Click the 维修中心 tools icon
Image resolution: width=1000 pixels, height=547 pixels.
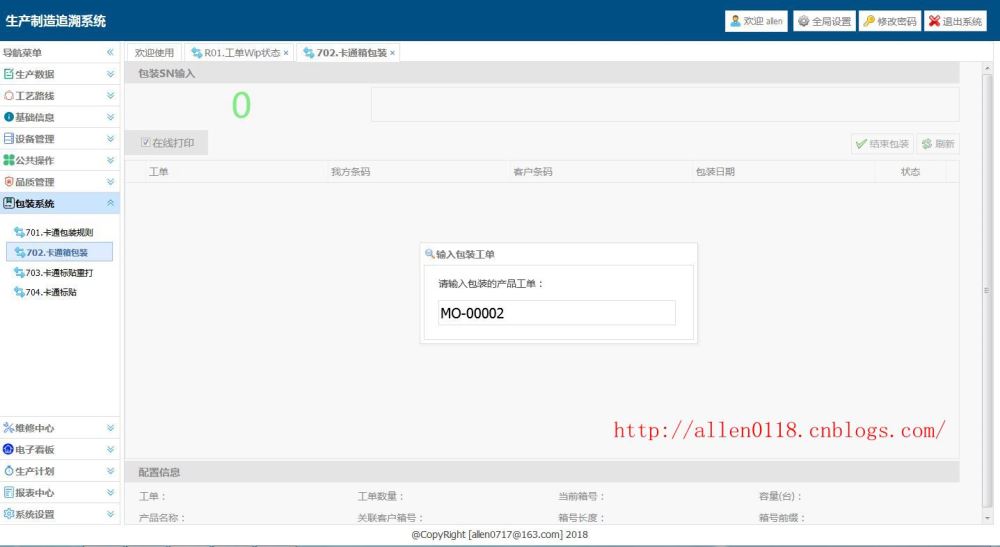pos(8,428)
